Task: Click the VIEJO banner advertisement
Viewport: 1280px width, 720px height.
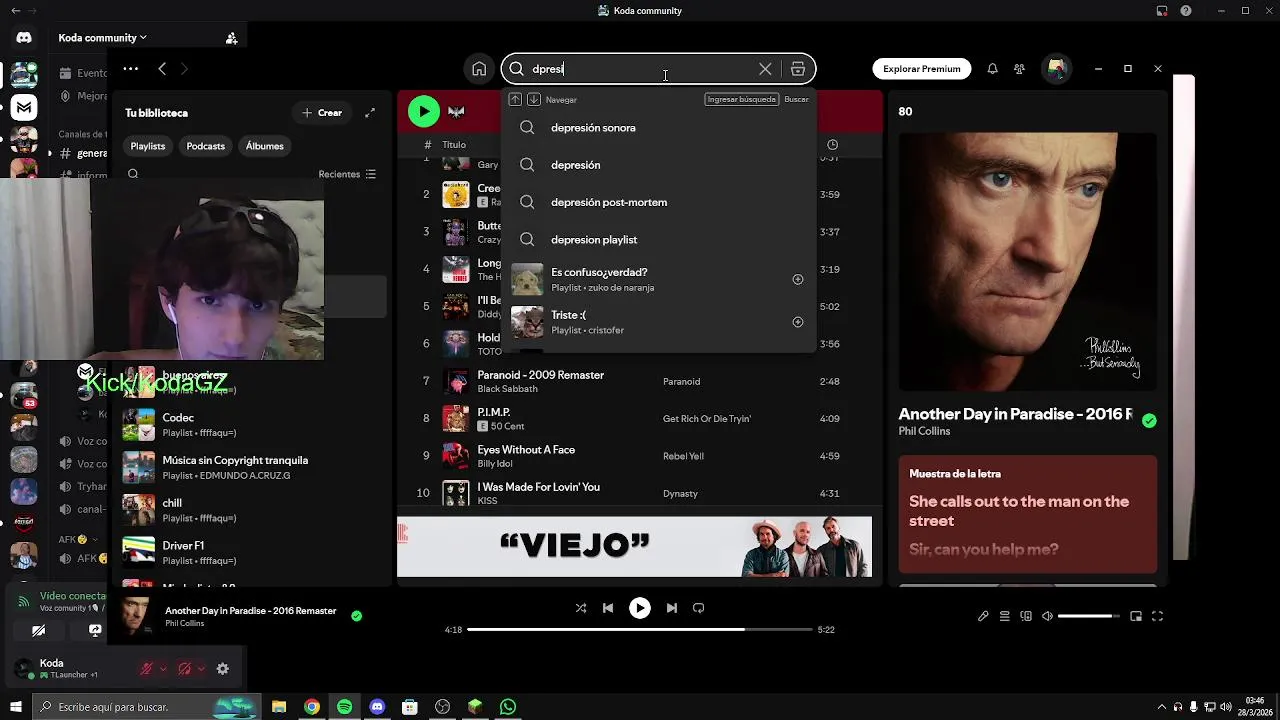Action: click(634, 546)
